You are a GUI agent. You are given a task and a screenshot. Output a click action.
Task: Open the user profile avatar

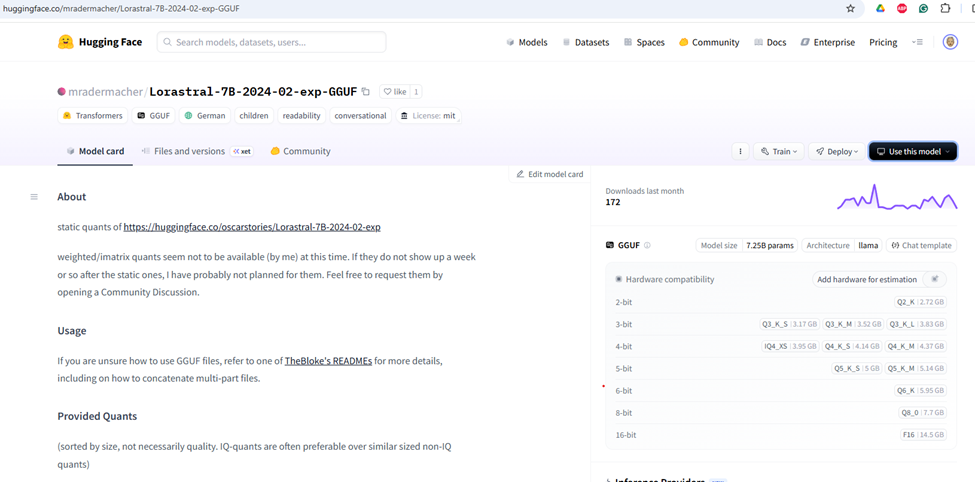pyautogui.click(x=950, y=42)
